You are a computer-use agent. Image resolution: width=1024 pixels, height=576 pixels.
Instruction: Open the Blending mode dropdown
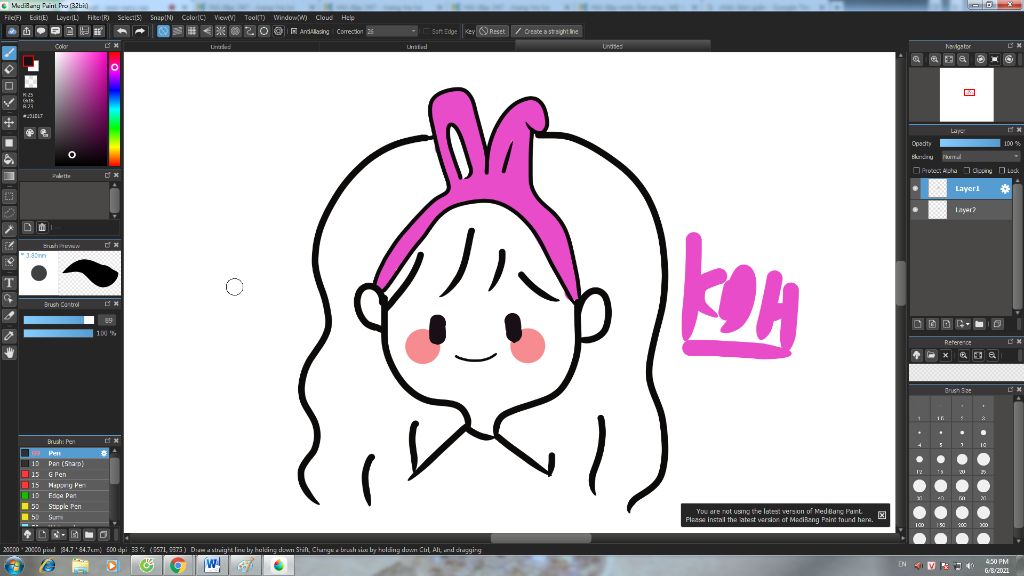[980, 157]
